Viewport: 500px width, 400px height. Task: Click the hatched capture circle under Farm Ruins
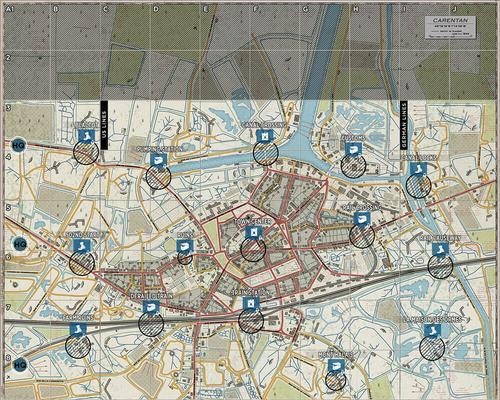pos(78,346)
